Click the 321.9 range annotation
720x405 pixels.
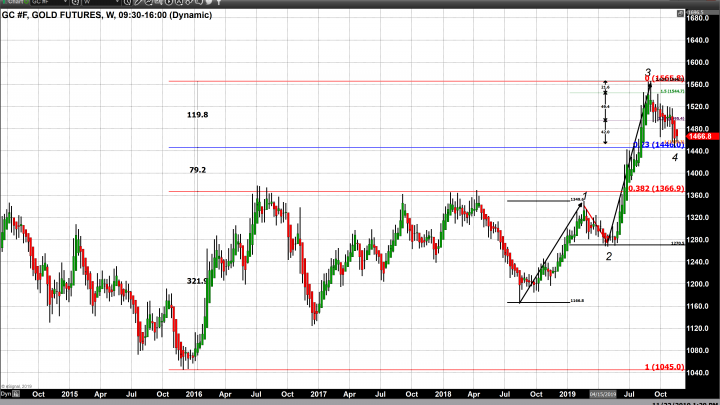pos(197,281)
